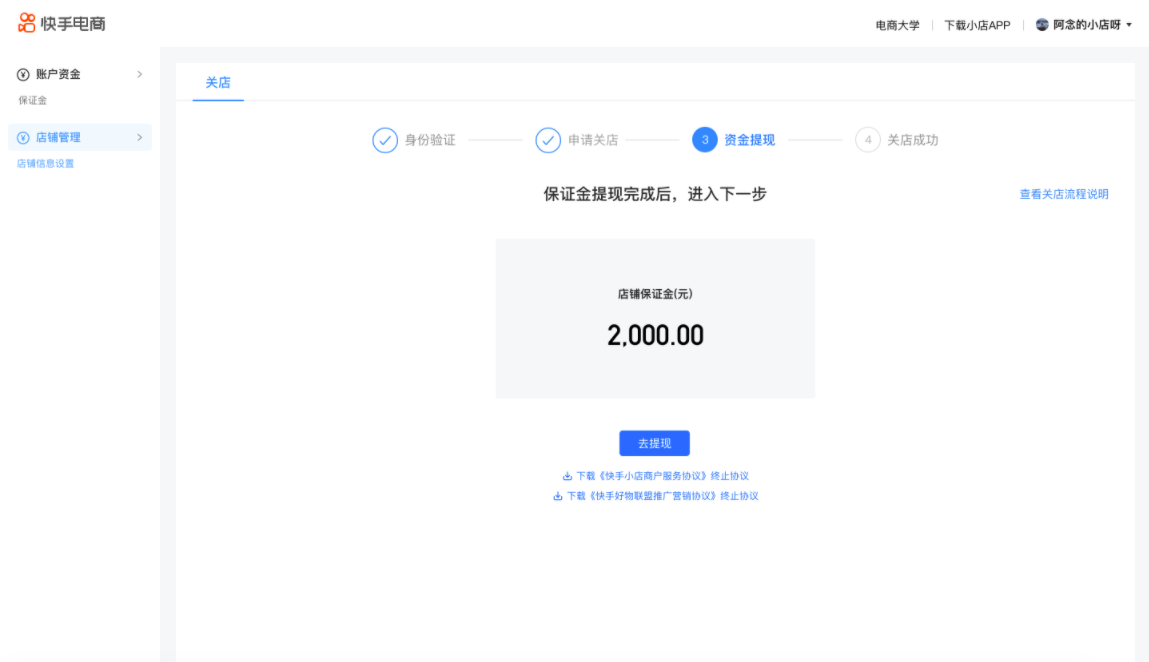Expand the 店铺管理 chevron arrow
This screenshot has width=1149, height=662.
[x=139, y=138]
